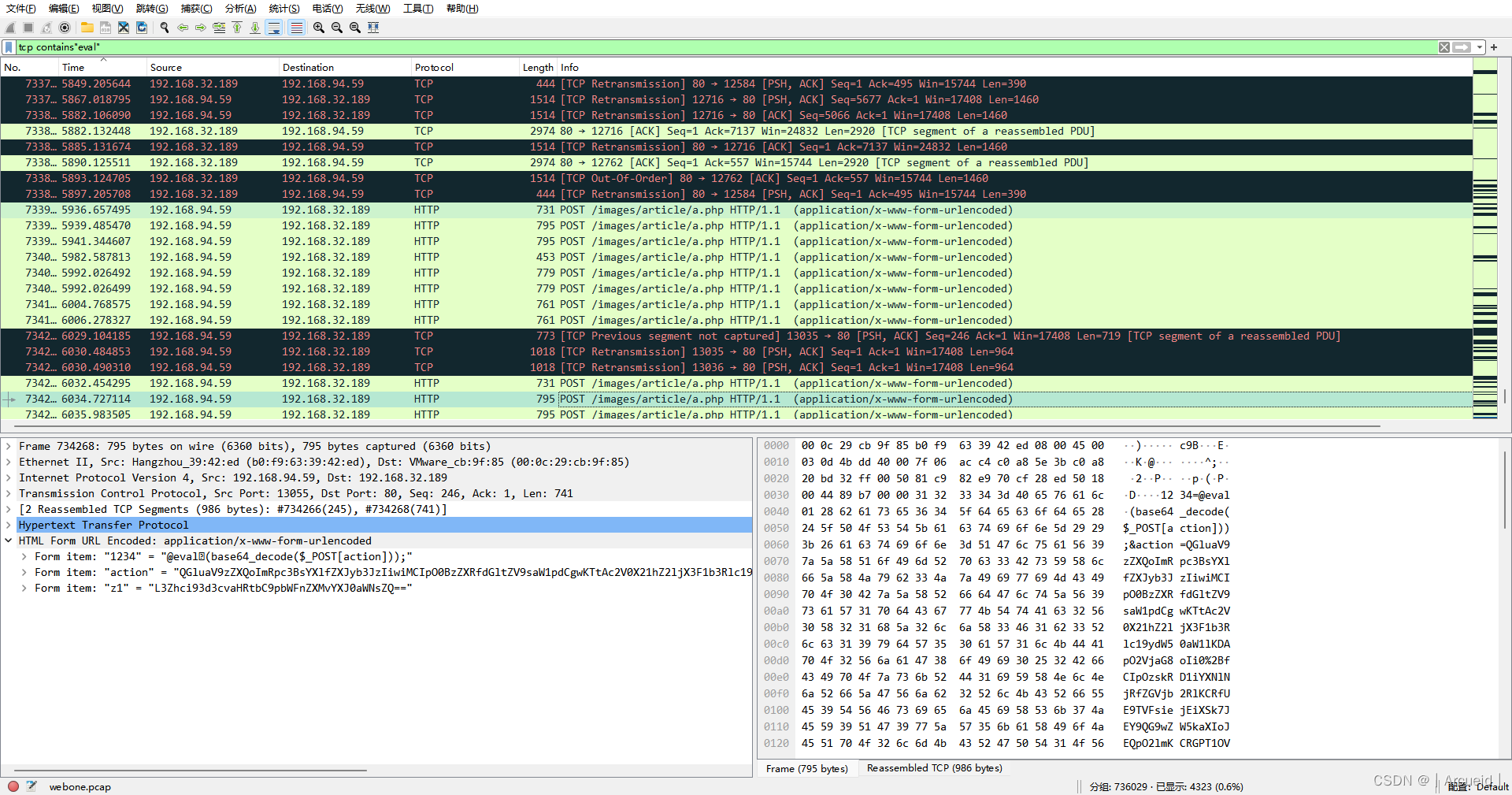Expand the Ethernet II details row

click(9, 463)
